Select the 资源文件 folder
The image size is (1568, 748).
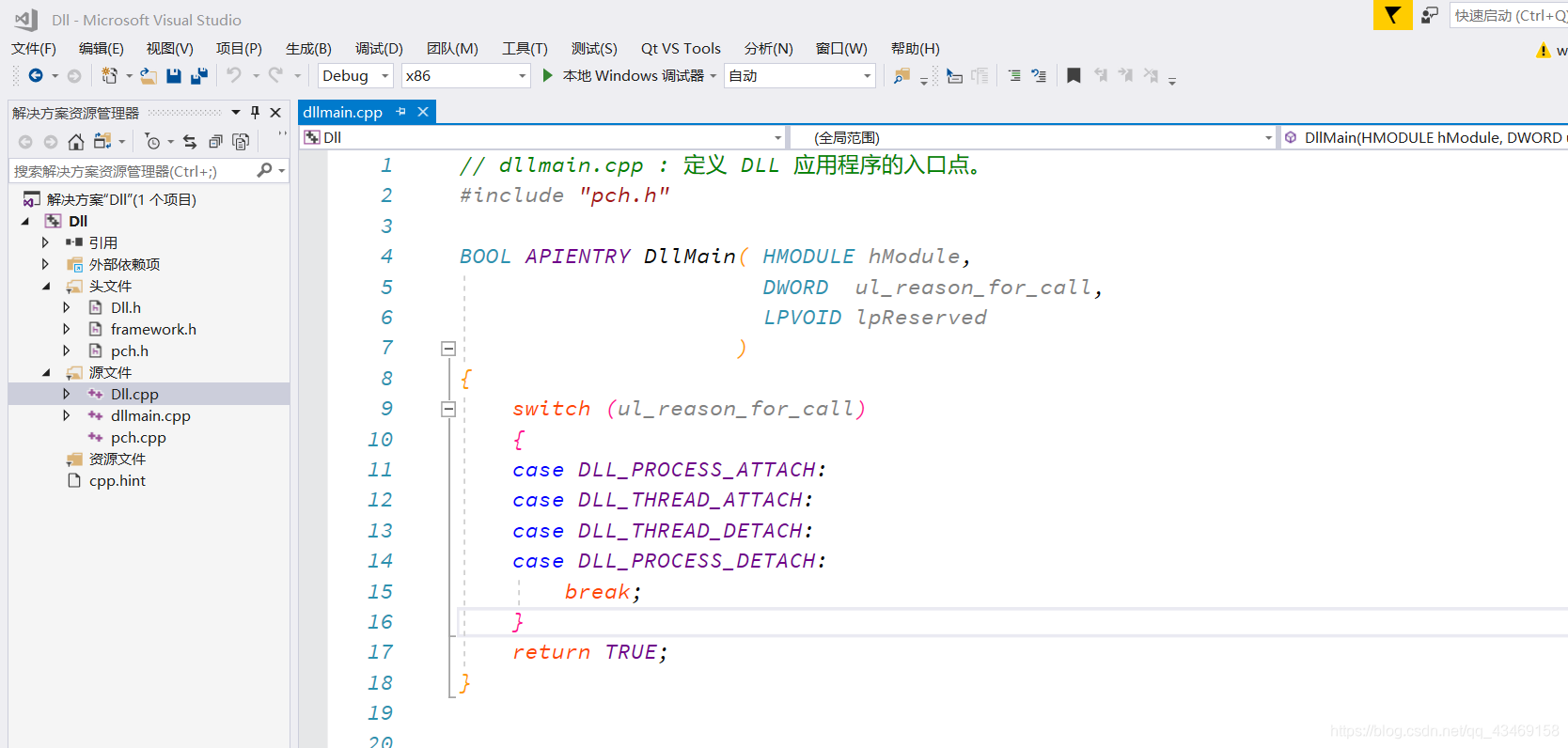pyautogui.click(x=118, y=459)
